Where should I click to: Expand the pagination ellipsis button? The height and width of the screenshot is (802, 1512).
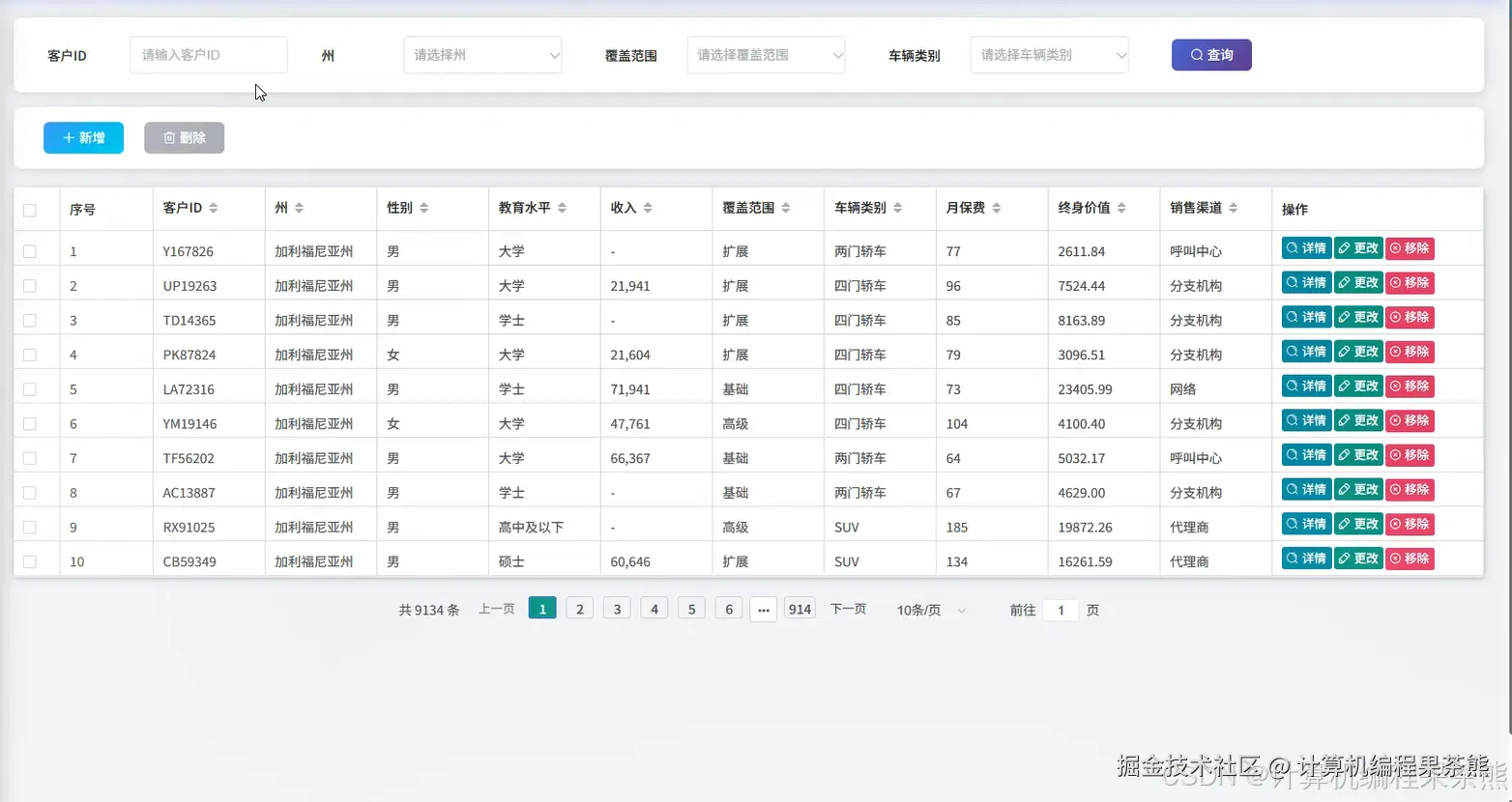pos(764,610)
